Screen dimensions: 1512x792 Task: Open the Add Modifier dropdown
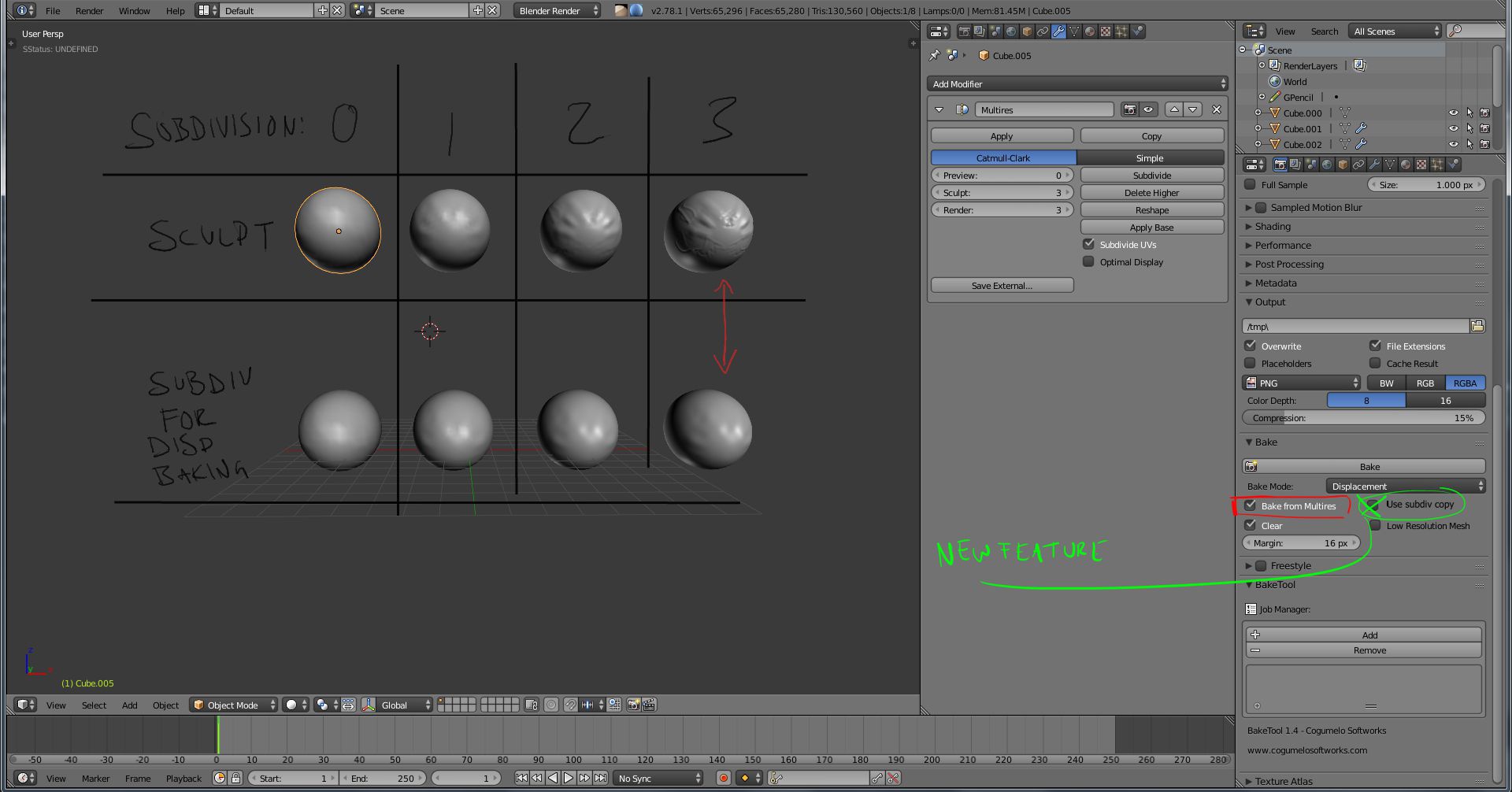click(1077, 84)
